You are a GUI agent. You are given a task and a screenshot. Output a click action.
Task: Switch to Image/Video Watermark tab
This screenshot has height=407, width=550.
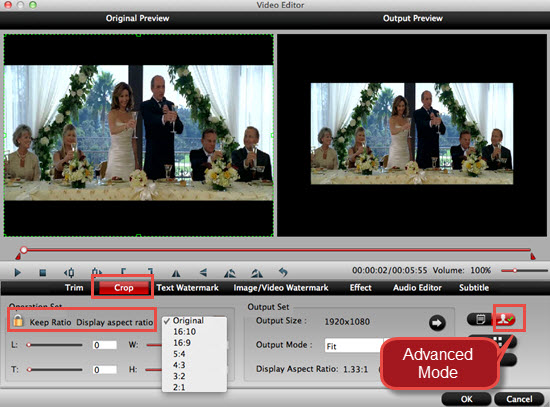tap(281, 288)
